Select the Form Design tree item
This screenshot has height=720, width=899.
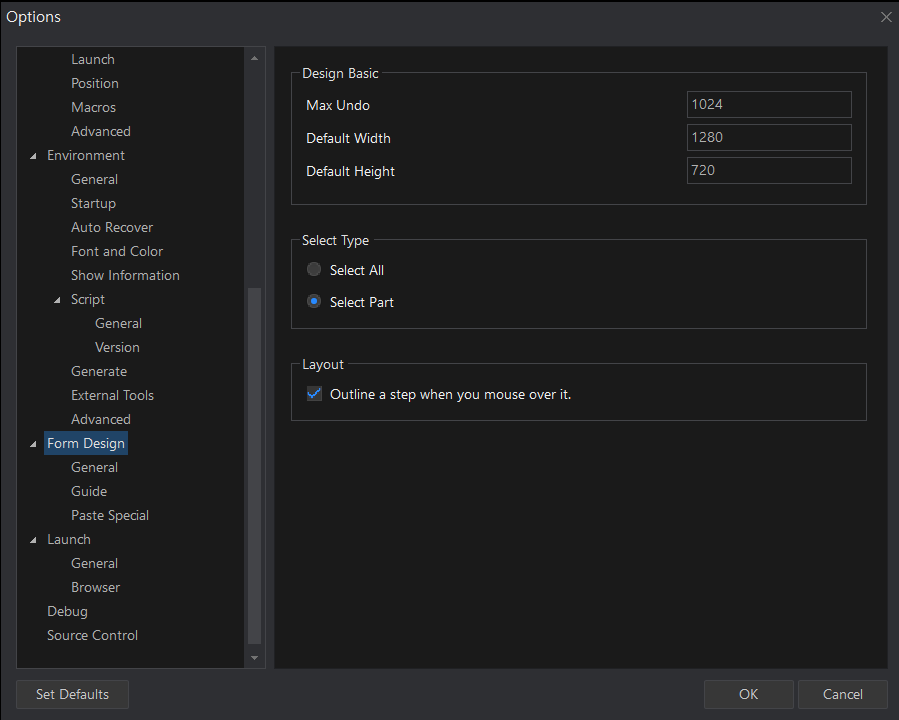point(86,443)
